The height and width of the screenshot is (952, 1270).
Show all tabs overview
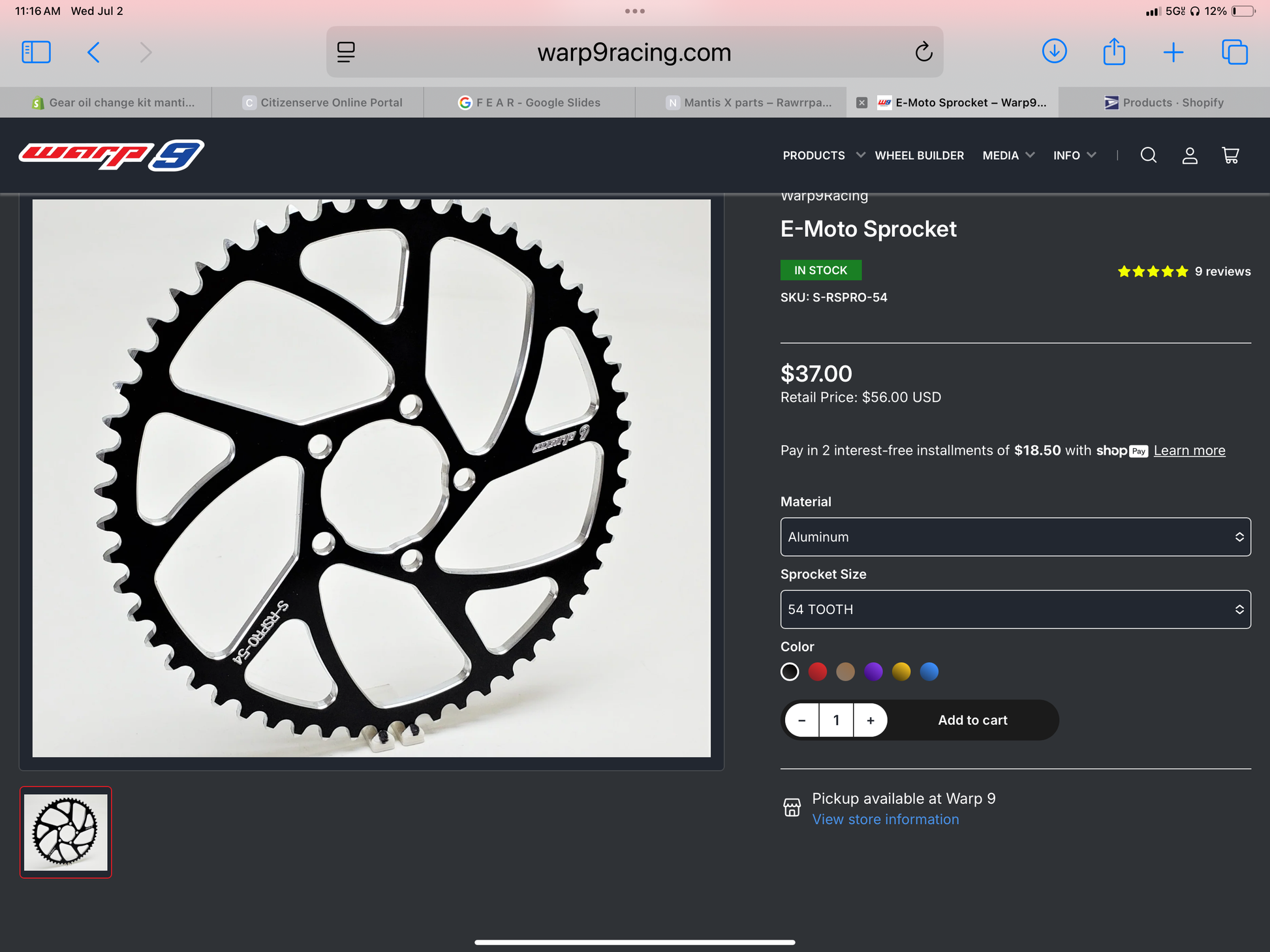(x=1234, y=52)
